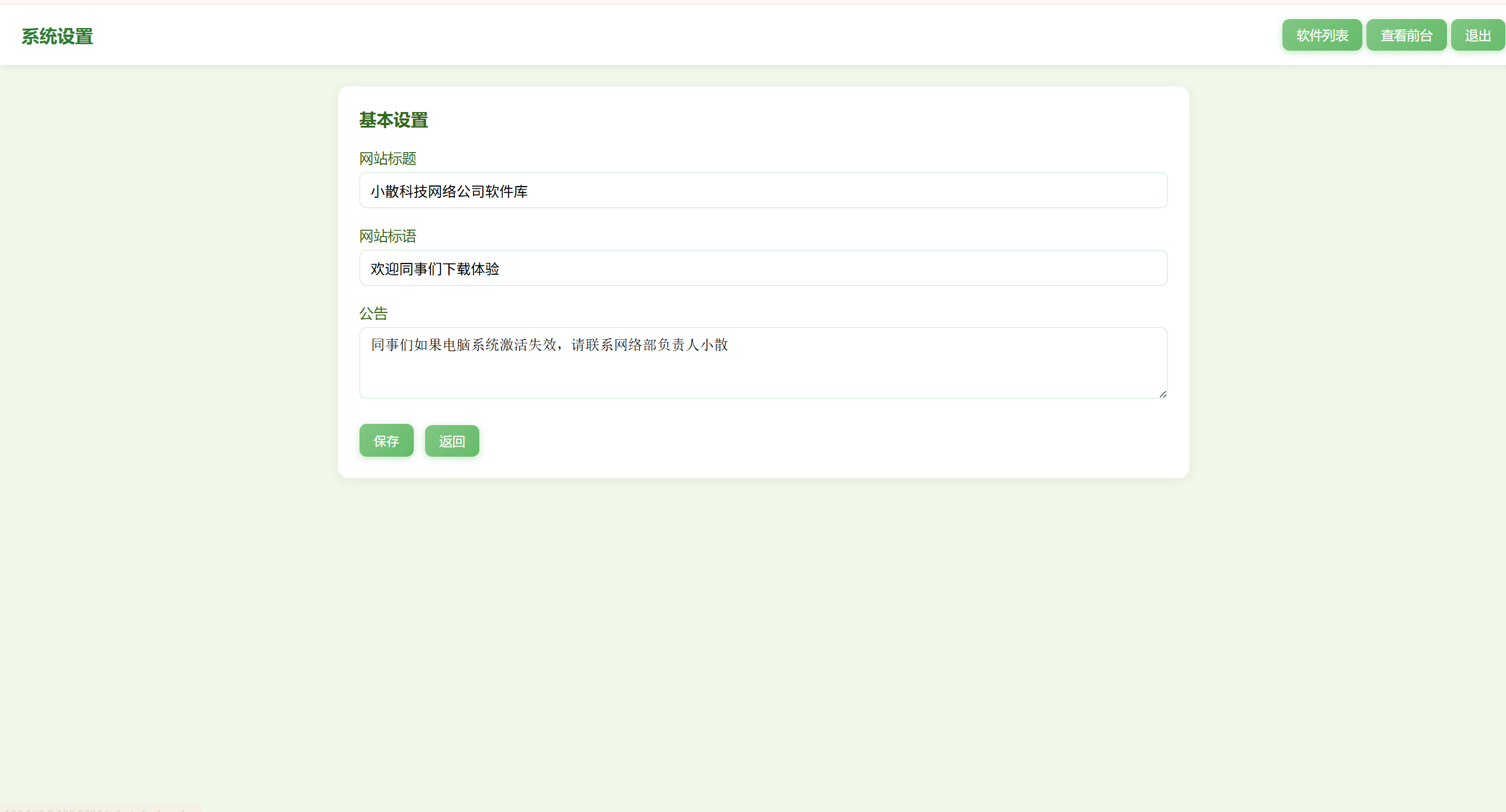Screen dimensions: 1506x812
Task: Open the 软件列表 page
Action: [1321, 35]
